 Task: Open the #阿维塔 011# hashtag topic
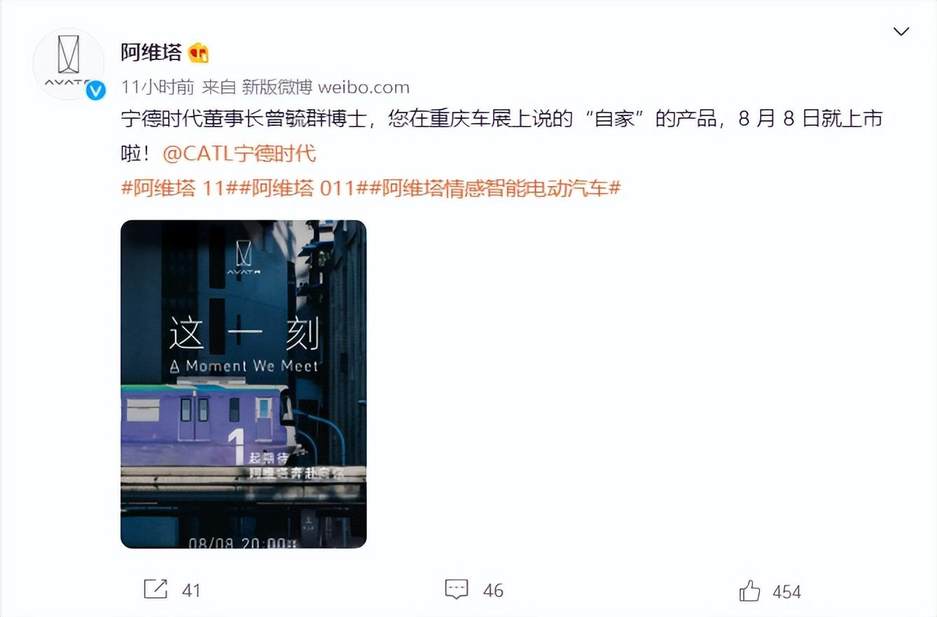tap(302, 188)
